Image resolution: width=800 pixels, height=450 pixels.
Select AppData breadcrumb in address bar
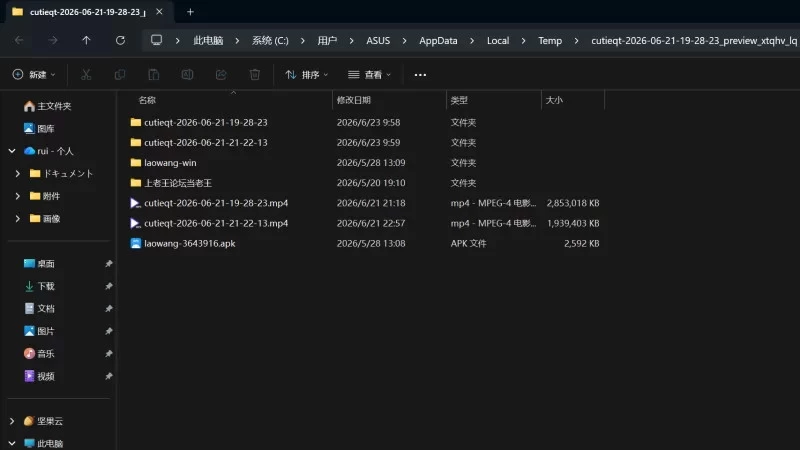(x=438, y=40)
